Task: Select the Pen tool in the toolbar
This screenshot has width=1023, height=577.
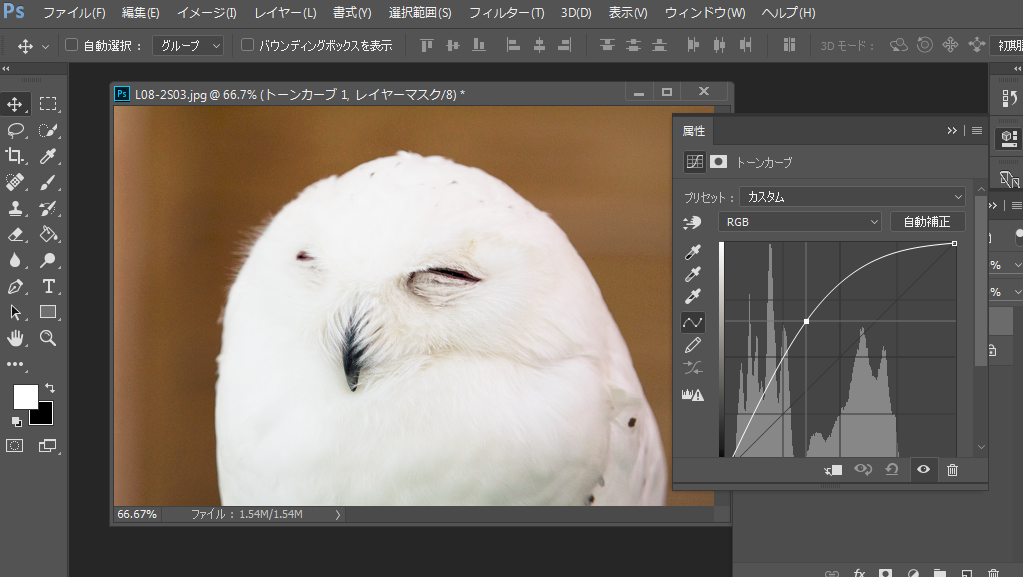Action: [x=15, y=286]
